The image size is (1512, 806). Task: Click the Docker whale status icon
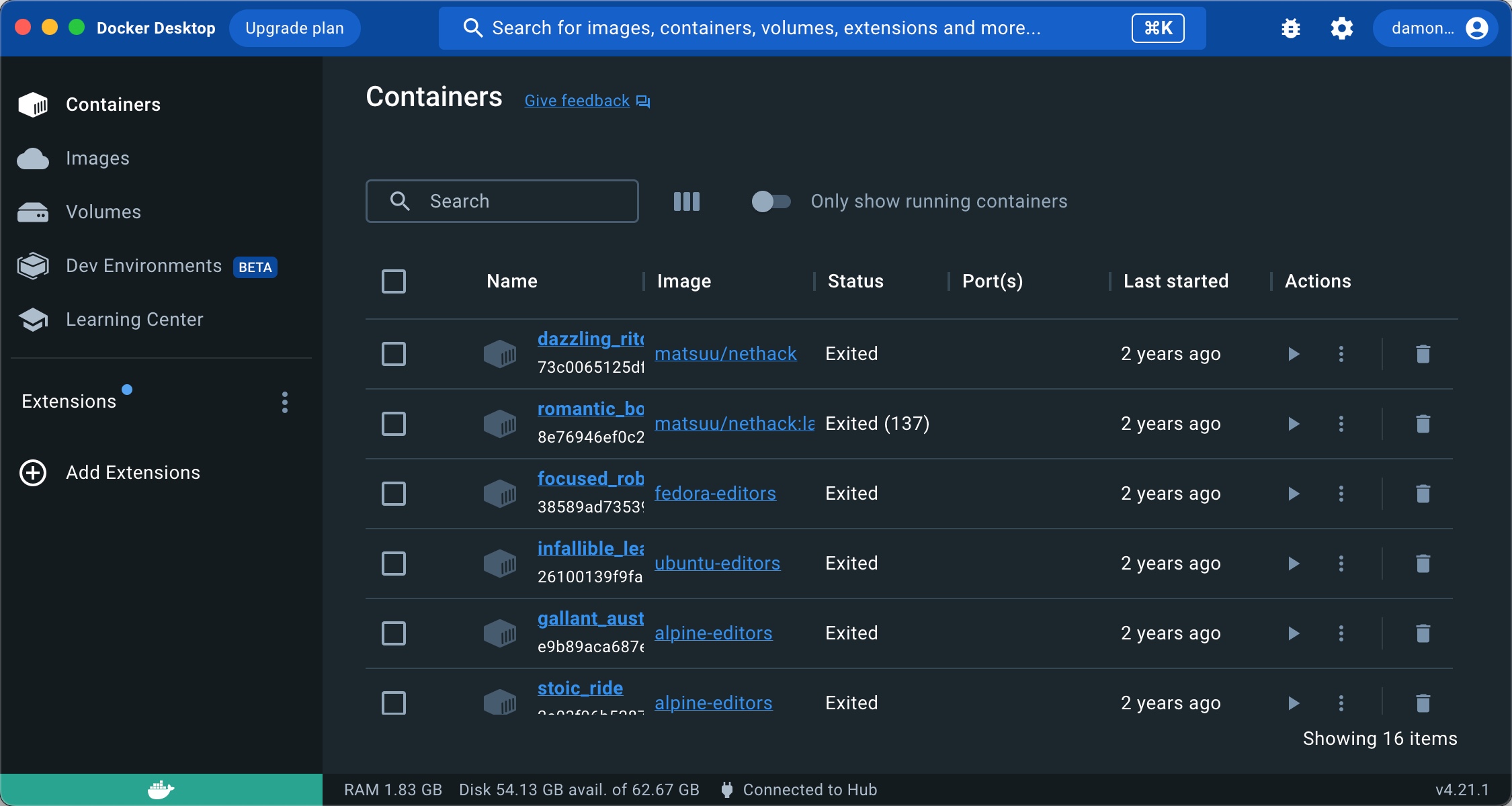161,790
